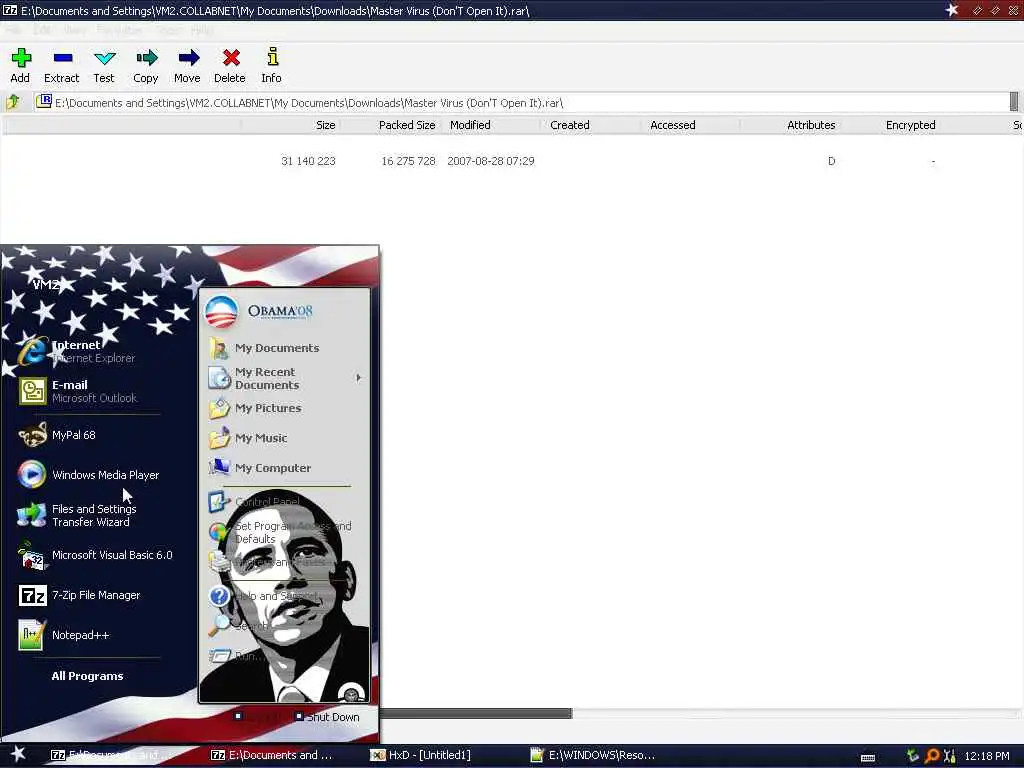Open the address bar history dropdown
Viewport: 1024px width, 768px height.
tap(1014, 102)
